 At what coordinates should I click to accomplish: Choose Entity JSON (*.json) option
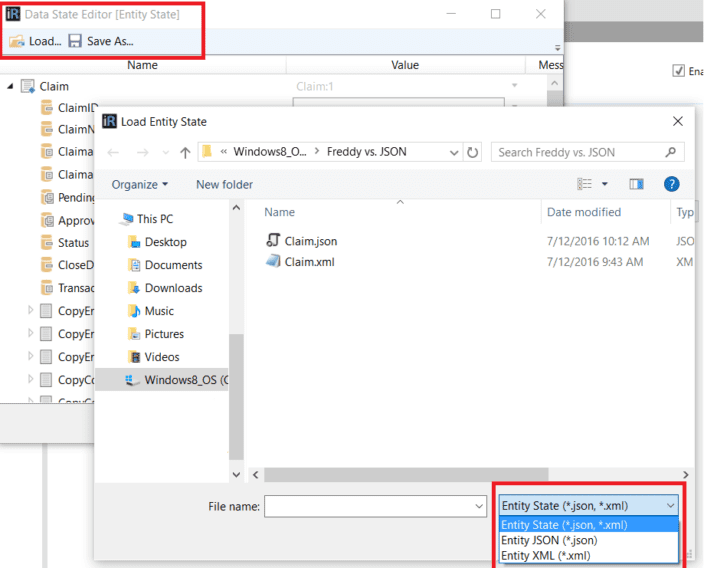(x=551, y=540)
